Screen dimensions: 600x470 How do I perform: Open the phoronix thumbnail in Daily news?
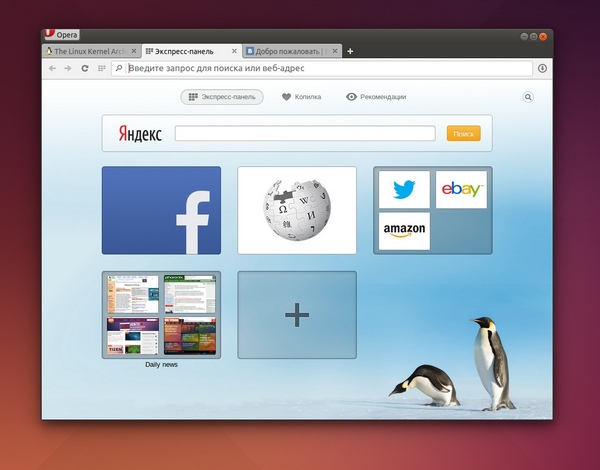pos(190,294)
